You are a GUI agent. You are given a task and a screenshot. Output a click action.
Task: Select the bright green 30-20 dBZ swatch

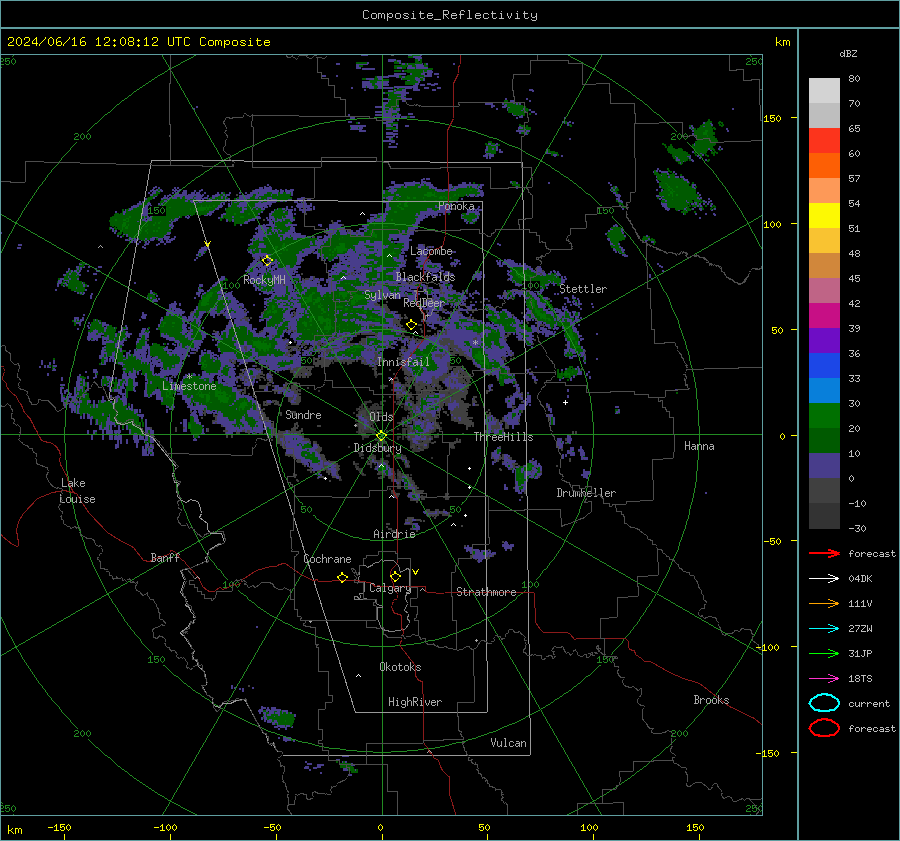(824, 416)
